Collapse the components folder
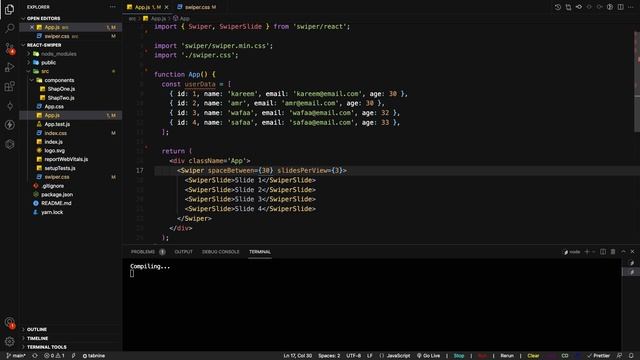 59,80
